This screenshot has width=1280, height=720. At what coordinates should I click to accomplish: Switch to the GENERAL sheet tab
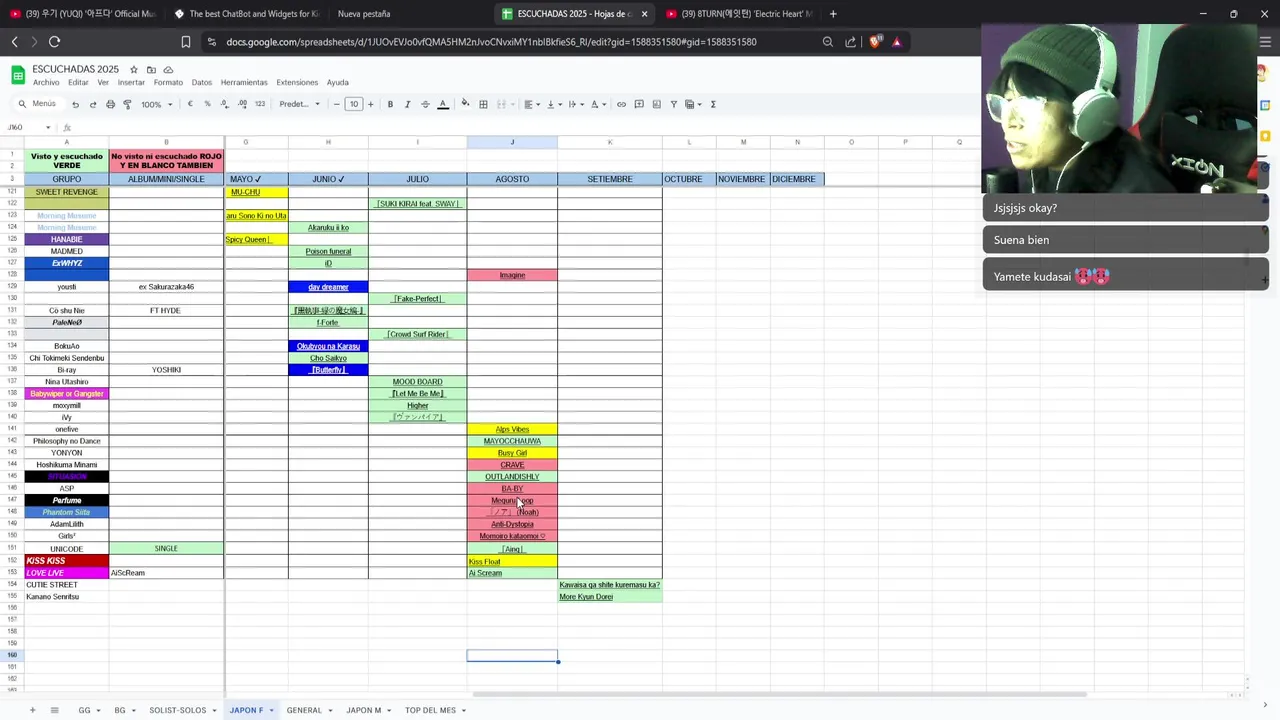click(x=304, y=710)
